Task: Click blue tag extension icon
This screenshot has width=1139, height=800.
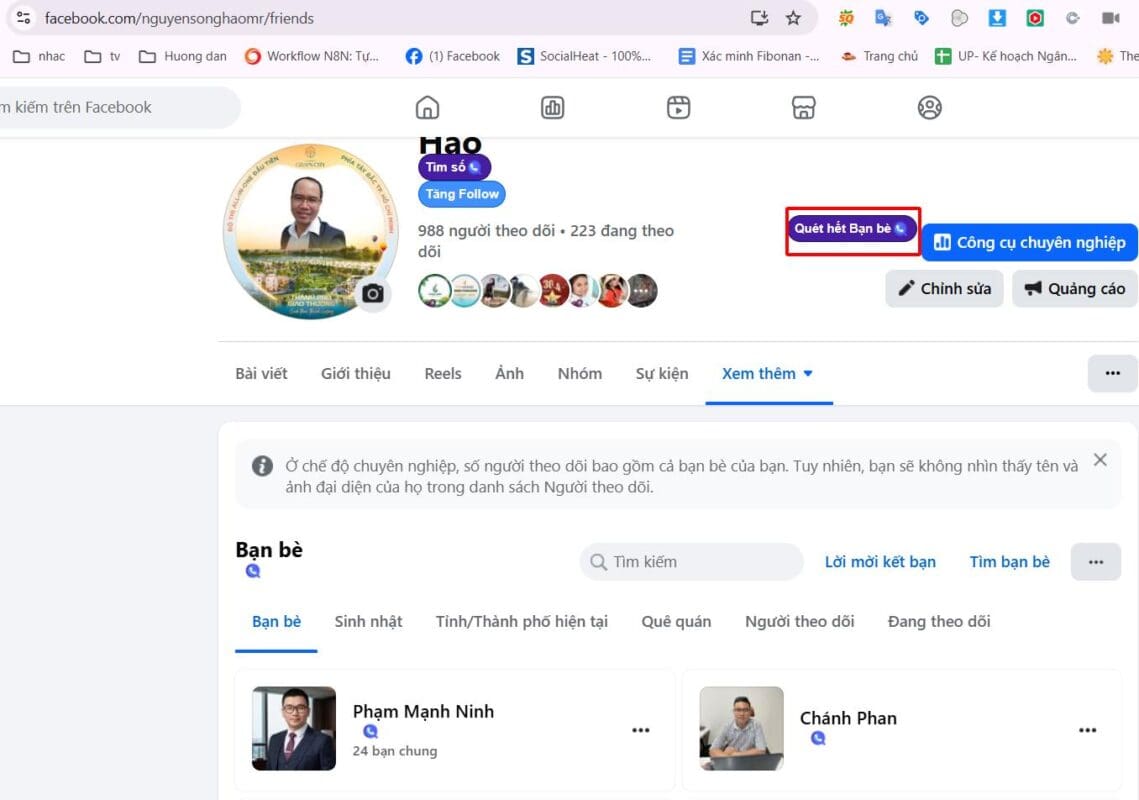Action: coord(921,18)
